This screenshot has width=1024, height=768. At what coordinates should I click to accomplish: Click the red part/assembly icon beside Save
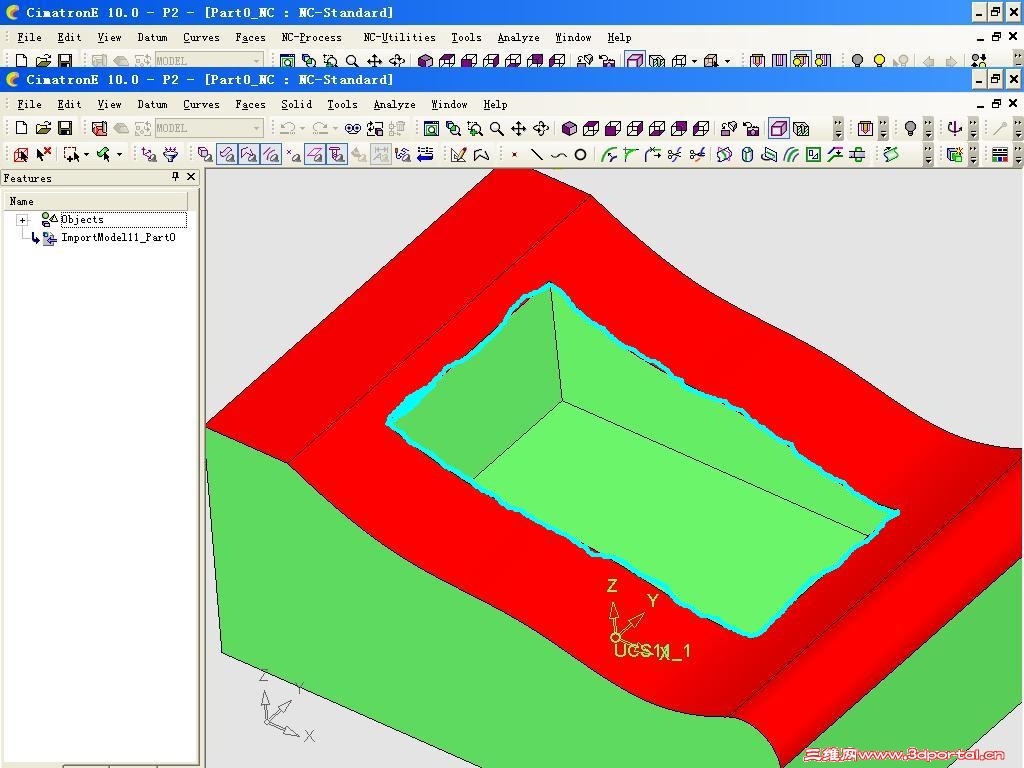(x=99, y=128)
